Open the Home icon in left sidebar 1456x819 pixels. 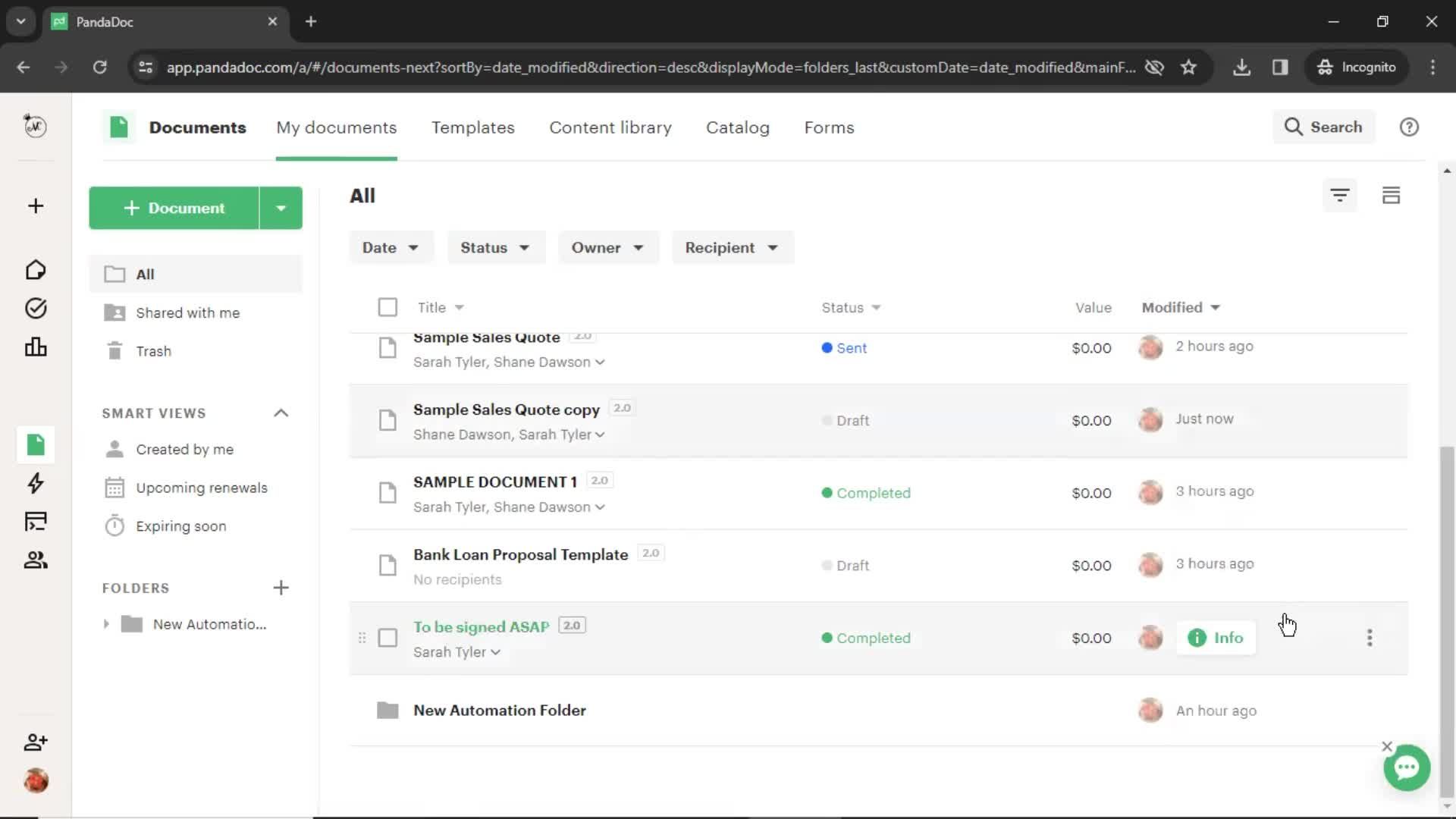[36, 270]
